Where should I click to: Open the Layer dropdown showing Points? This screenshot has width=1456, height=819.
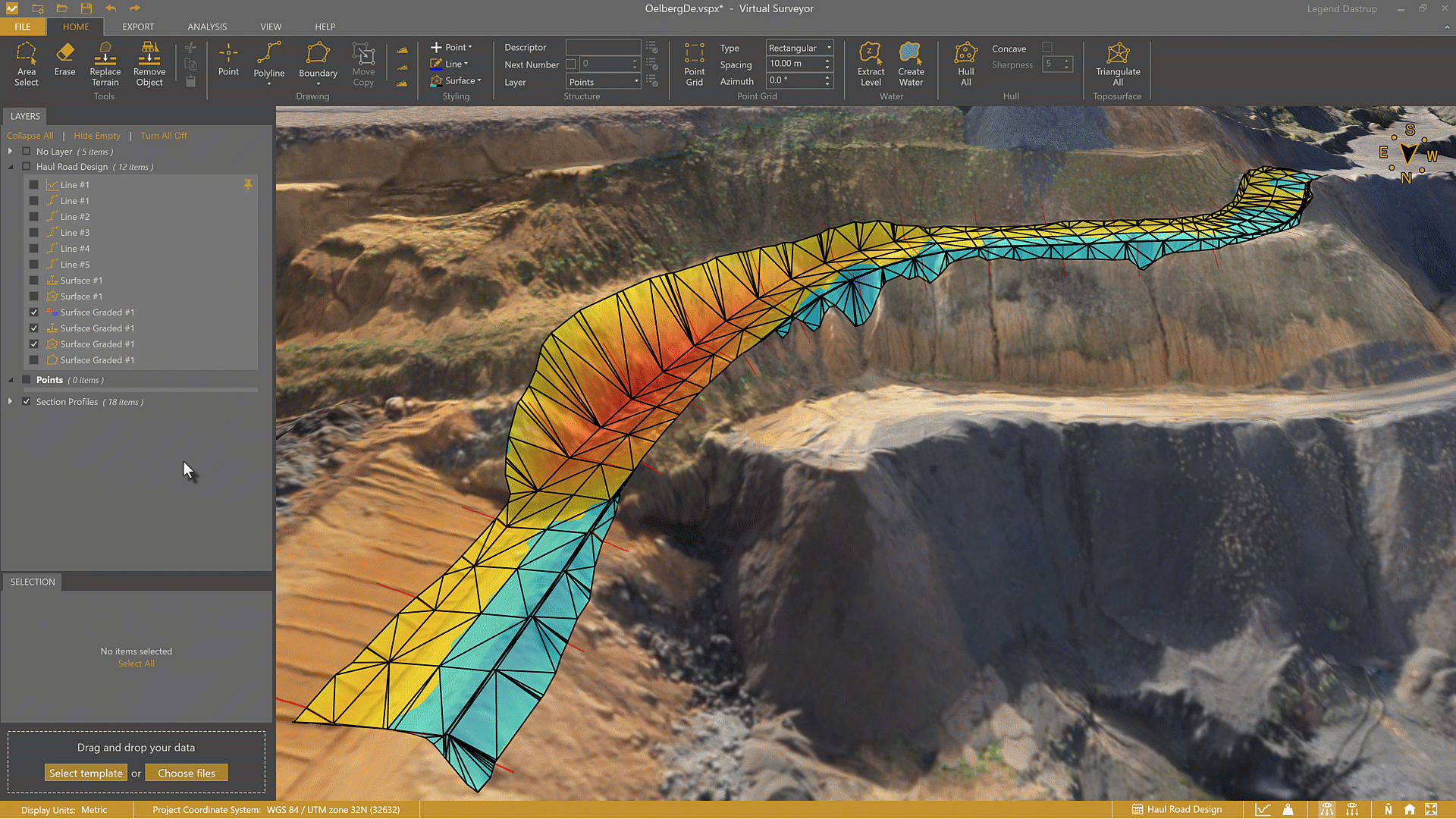click(604, 82)
